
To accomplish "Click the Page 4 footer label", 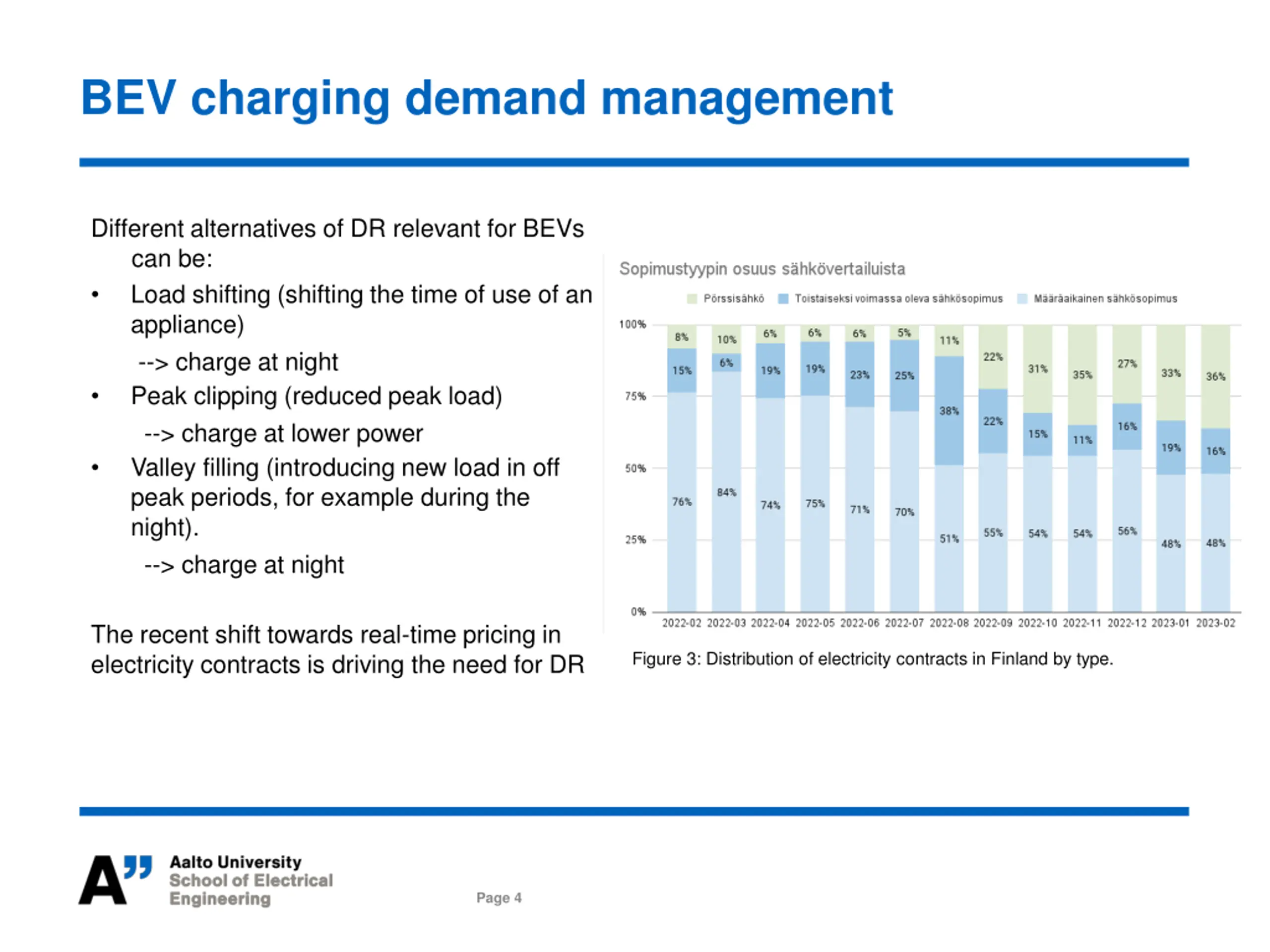I will pos(499,897).
